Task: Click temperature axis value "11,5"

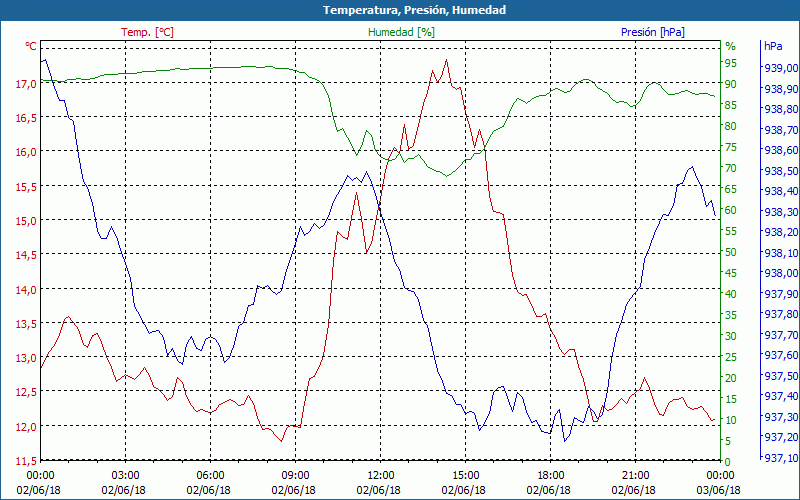Action: tap(26, 462)
